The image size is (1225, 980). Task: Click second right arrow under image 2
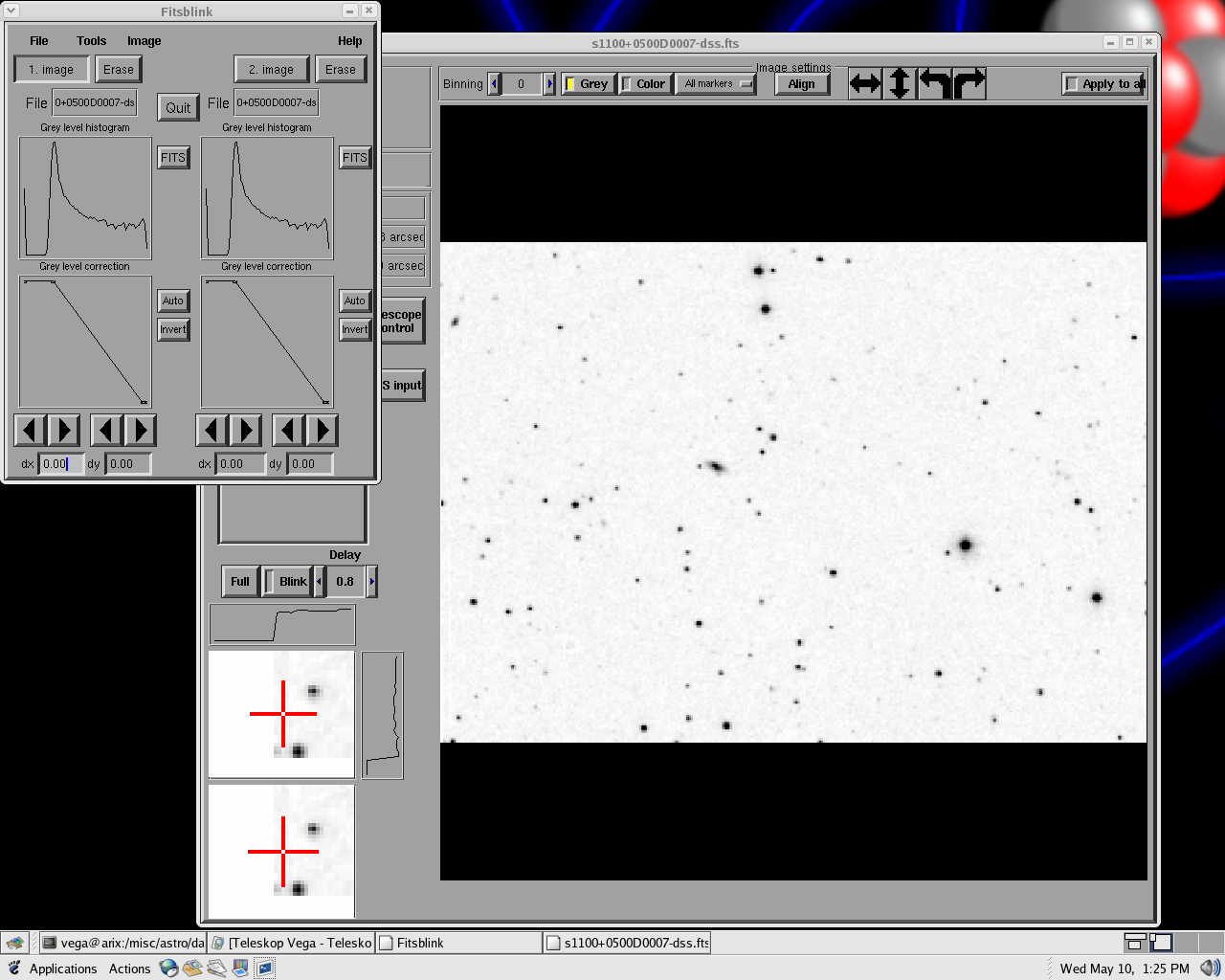click(x=323, y=431)
